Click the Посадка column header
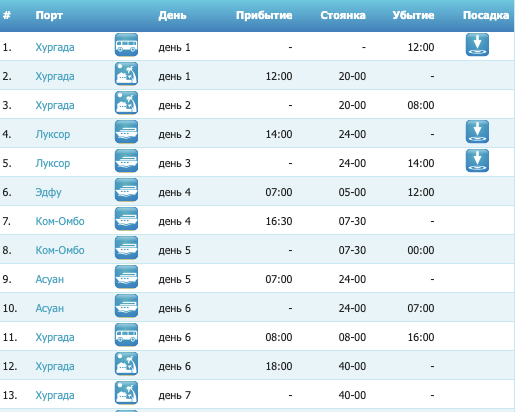530x412 pixels. (x=486, y=16)
